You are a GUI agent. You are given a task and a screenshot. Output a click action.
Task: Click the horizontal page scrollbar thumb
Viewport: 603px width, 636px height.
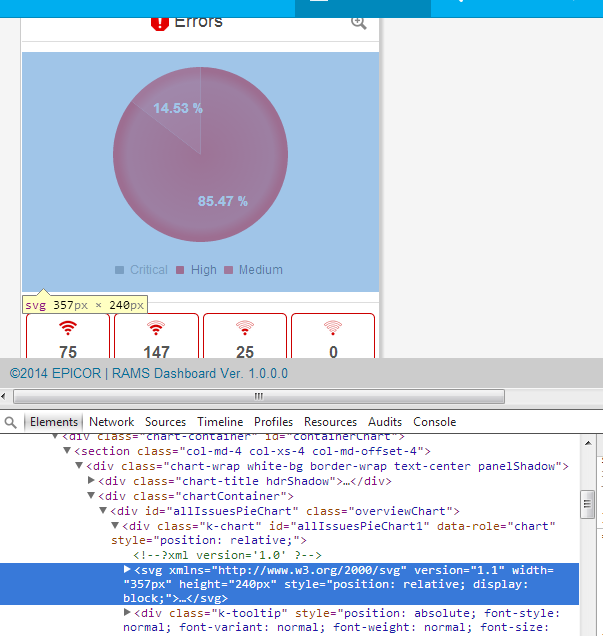(259, 396)
